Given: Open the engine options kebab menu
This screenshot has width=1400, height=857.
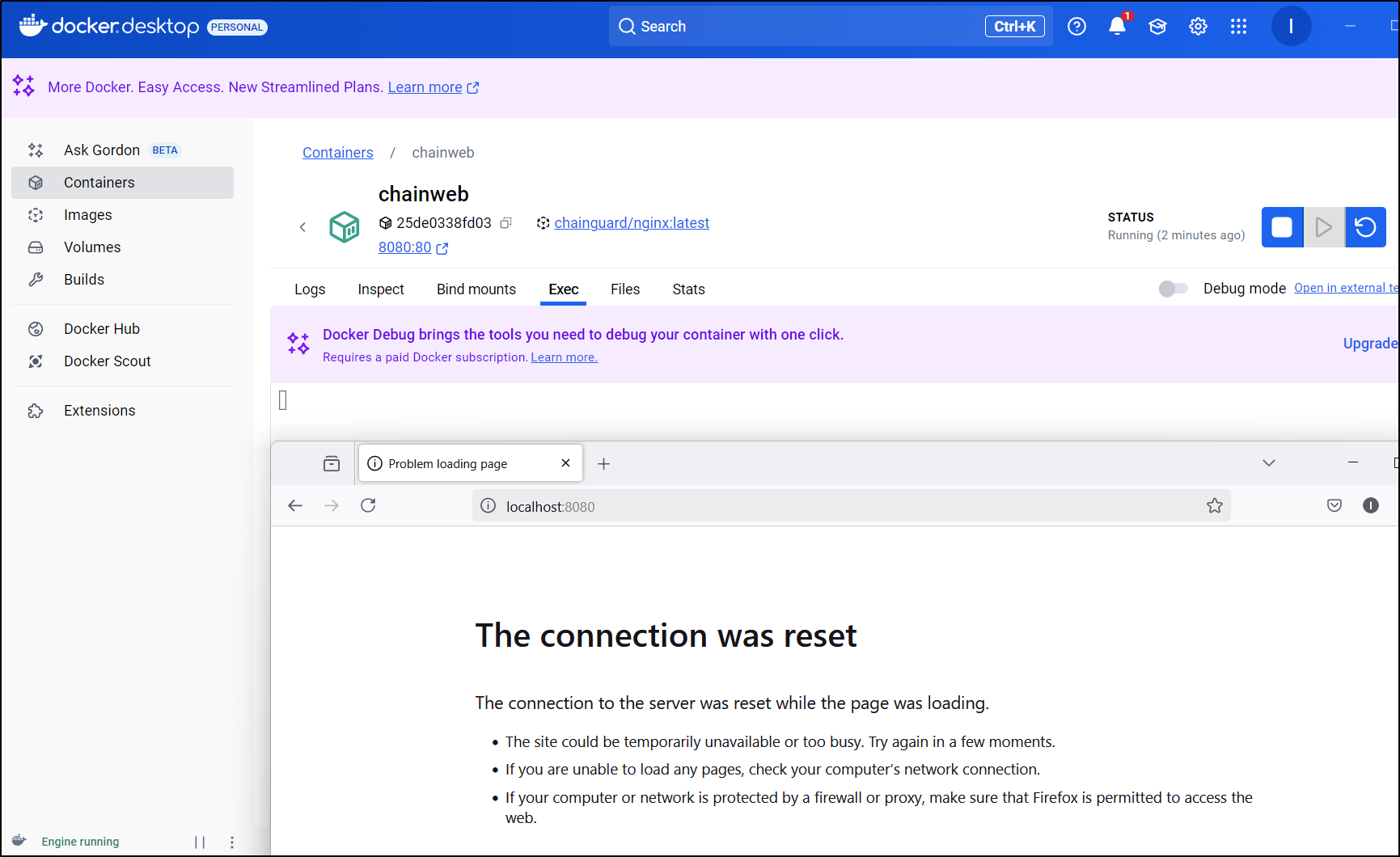Looking at the screenshot, I should [x=232, y=842].
